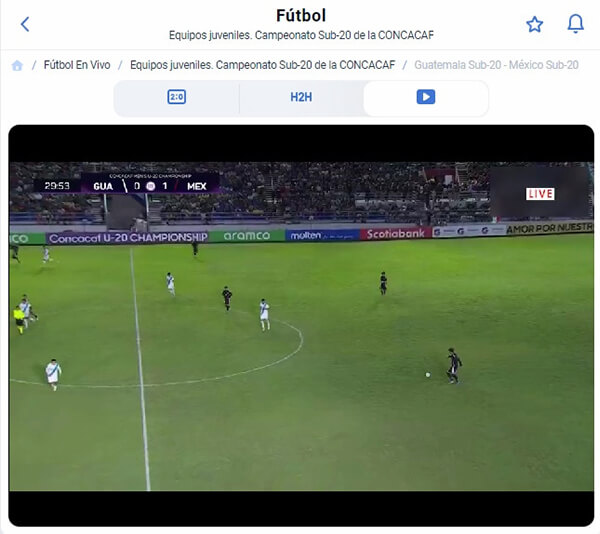Image resolution: width=600 pixels, height=534 pixels.
Task: Switch to the 2:0 scoreboard tab
Action: 176,97
